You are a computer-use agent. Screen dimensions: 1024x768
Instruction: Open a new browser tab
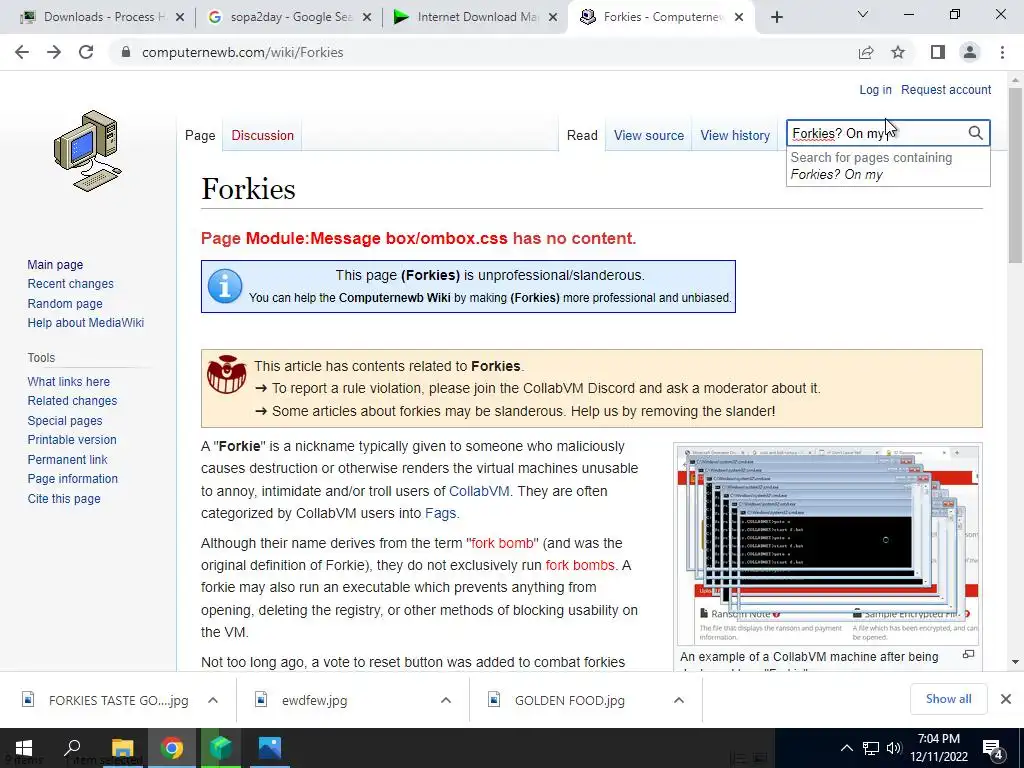point(776,17)
